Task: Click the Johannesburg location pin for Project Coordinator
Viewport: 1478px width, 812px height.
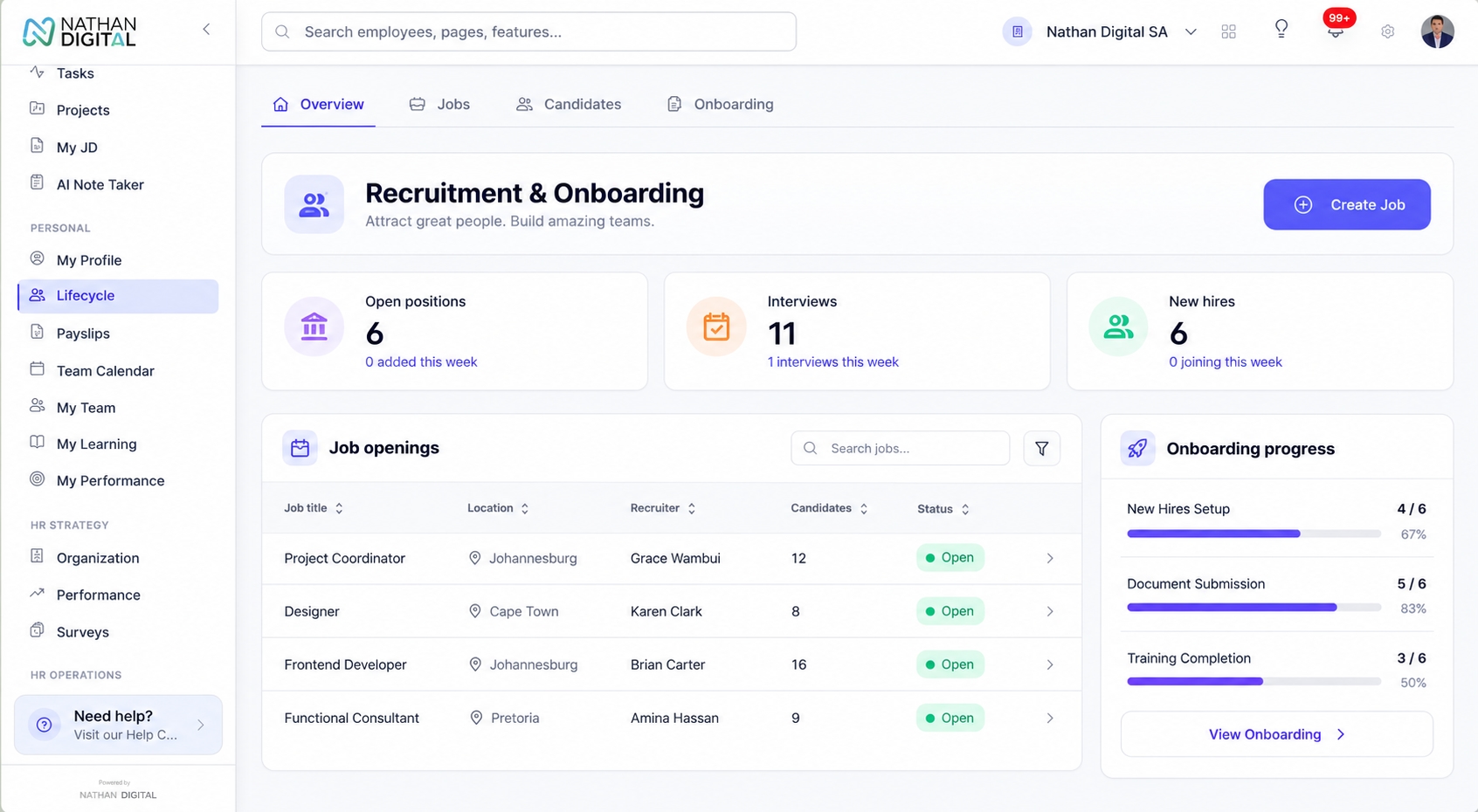Action: (x=474, y=558)
